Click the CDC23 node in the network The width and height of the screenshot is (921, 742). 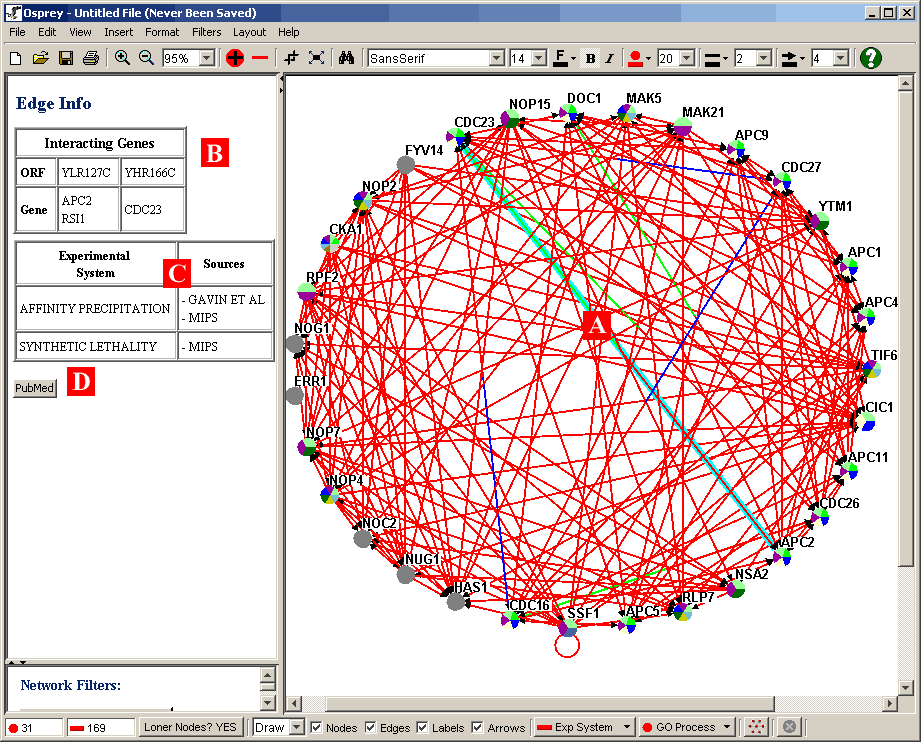pyautogui.click(x=462, y=136)
